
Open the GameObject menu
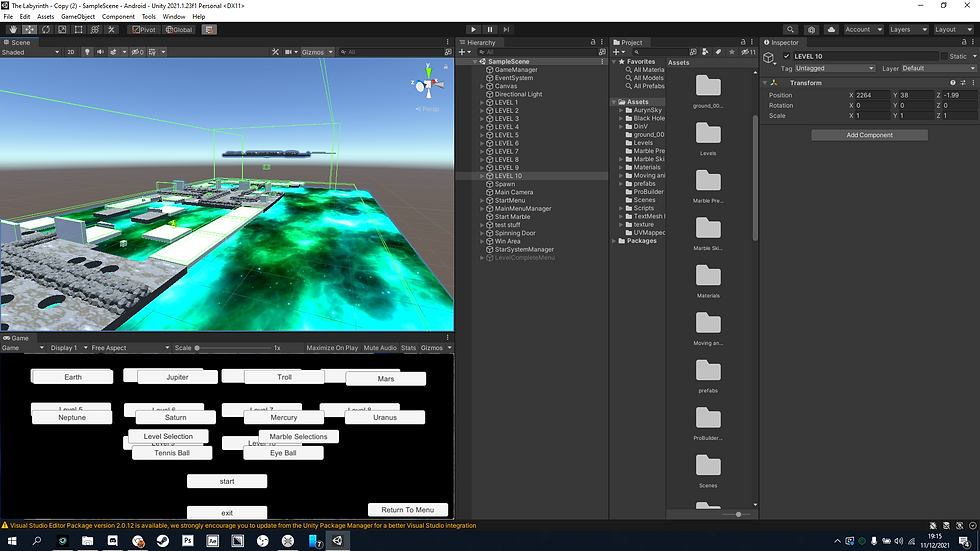coord(78,17)
